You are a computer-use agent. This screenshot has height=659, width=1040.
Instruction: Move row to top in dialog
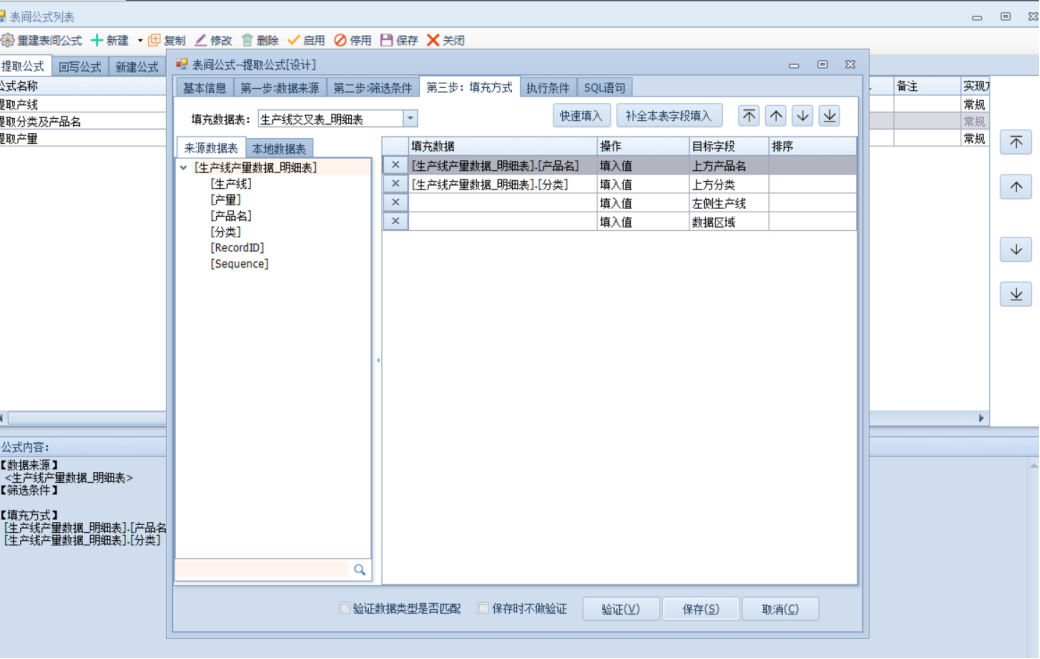tap(749, 116)
